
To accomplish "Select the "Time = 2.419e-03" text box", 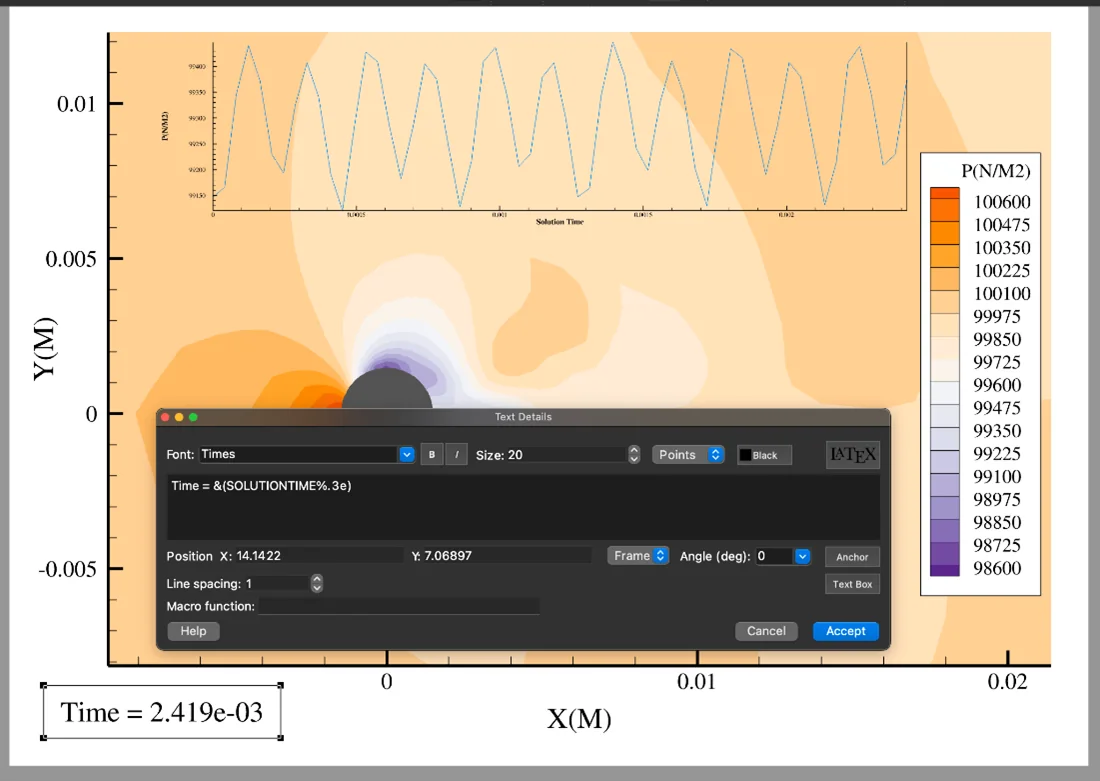I will click(x=162, y=712).
